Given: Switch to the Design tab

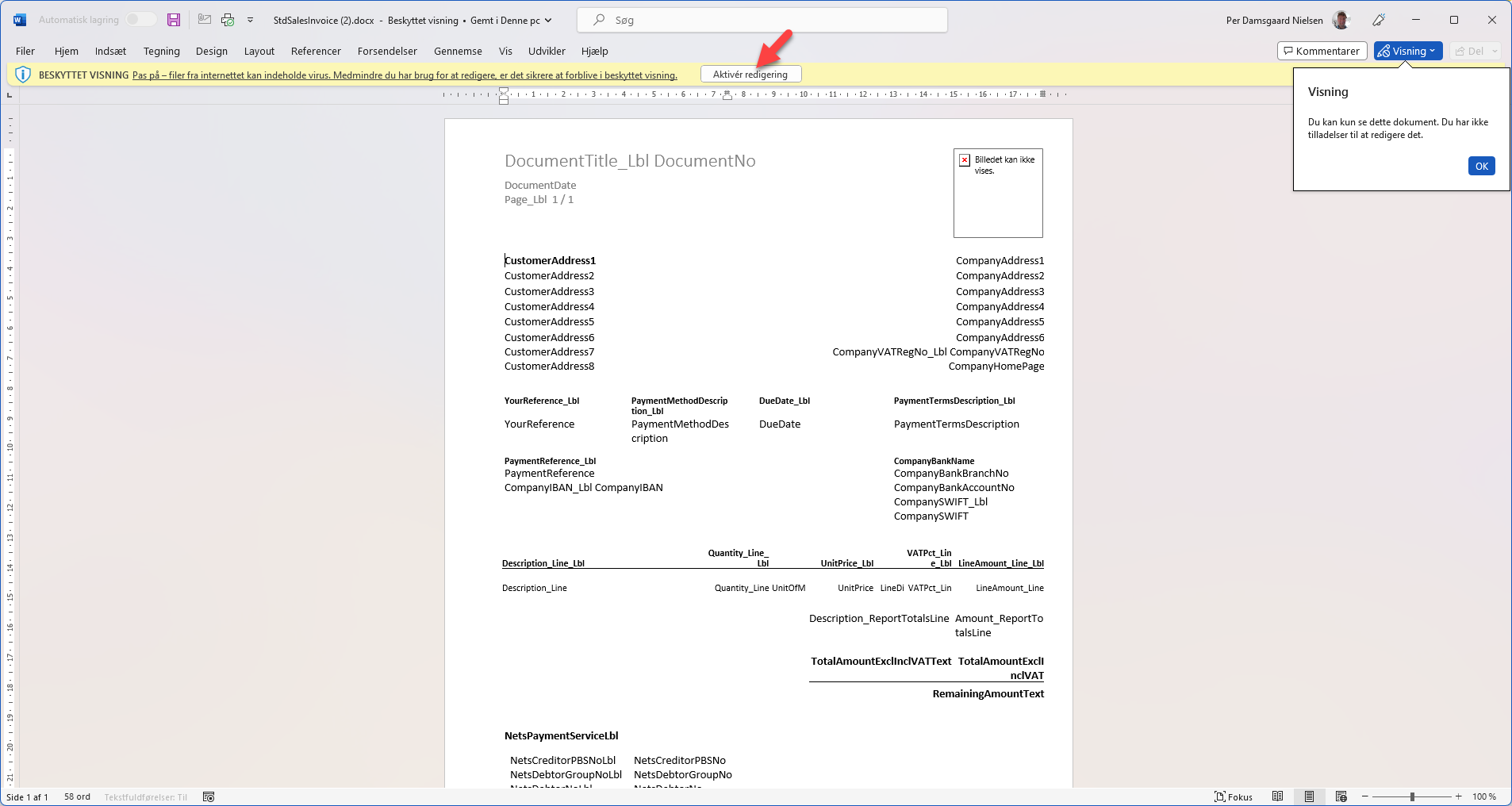Looking at the screenshot, I should (x=212, y=51).
